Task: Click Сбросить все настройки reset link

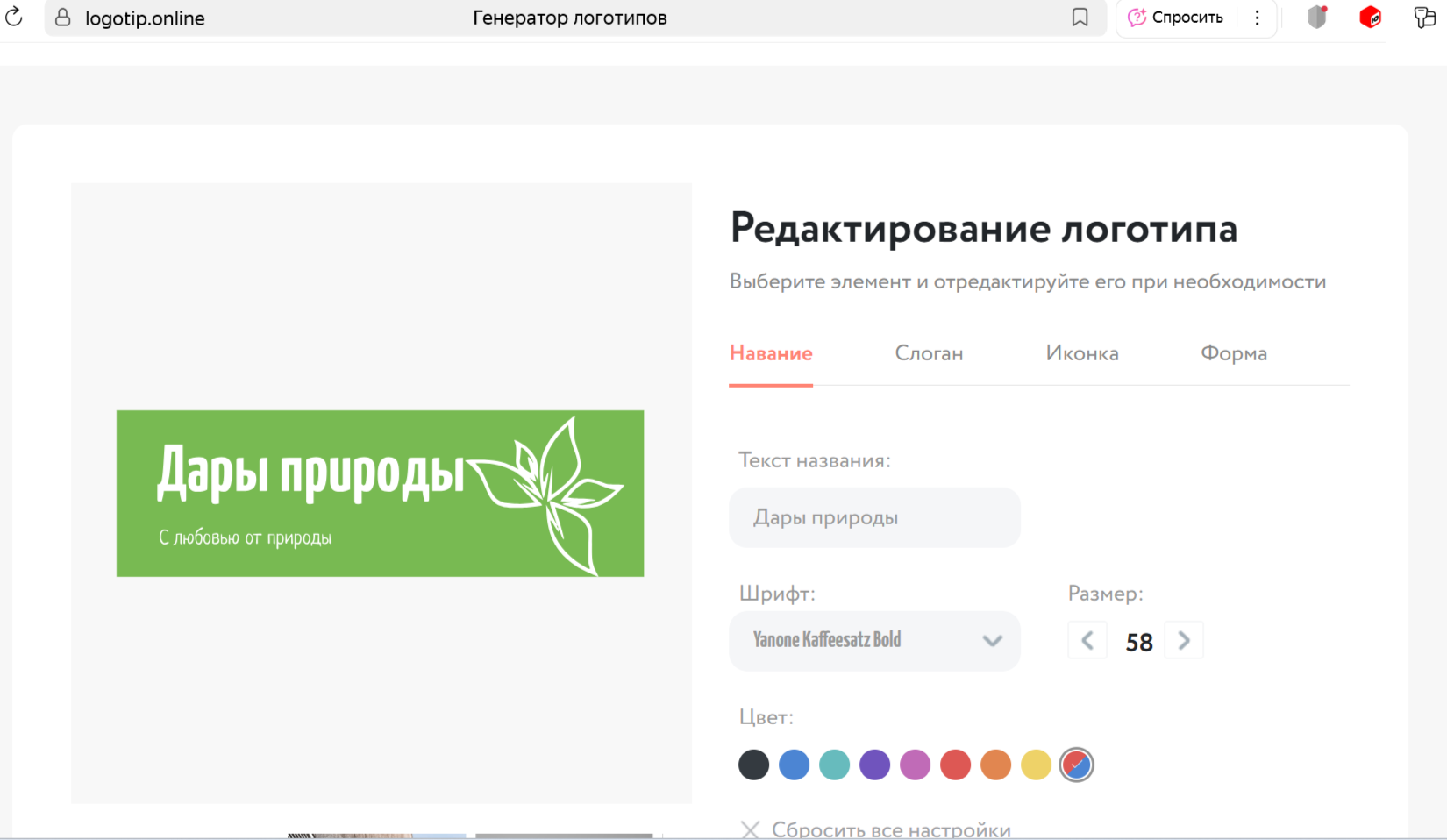Action: click(x=890, y=829)
